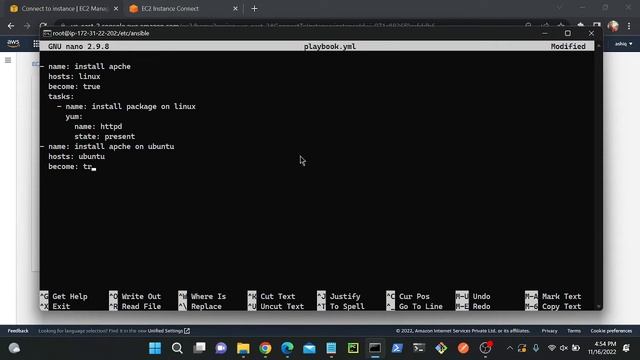This screenshot has height=360, width=640.
Task: Switch to Google Chrome on taskbar
Action: click(265, 348)
